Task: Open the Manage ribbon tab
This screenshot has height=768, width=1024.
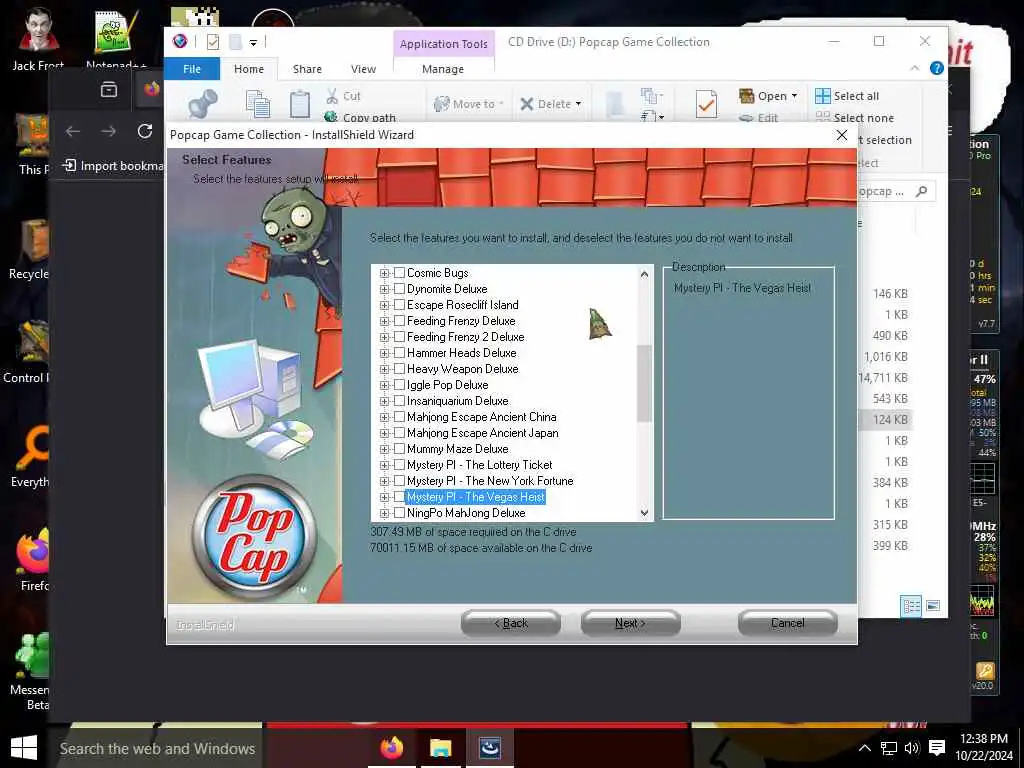Action: click(x=443, y=69)
